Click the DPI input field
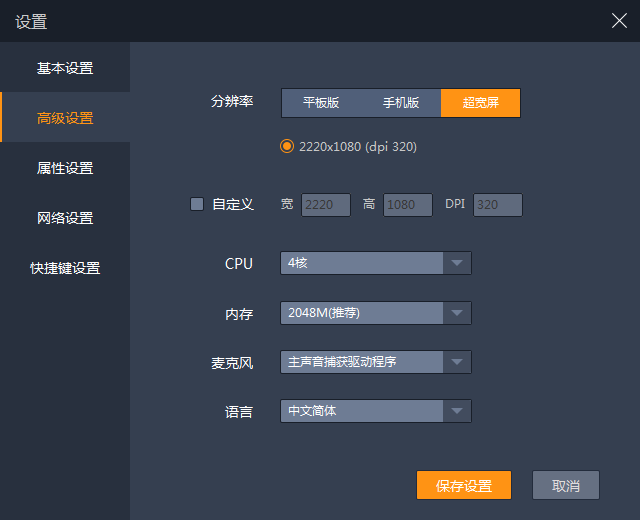This screenshot has height=520, width=640. pos(497,205)
